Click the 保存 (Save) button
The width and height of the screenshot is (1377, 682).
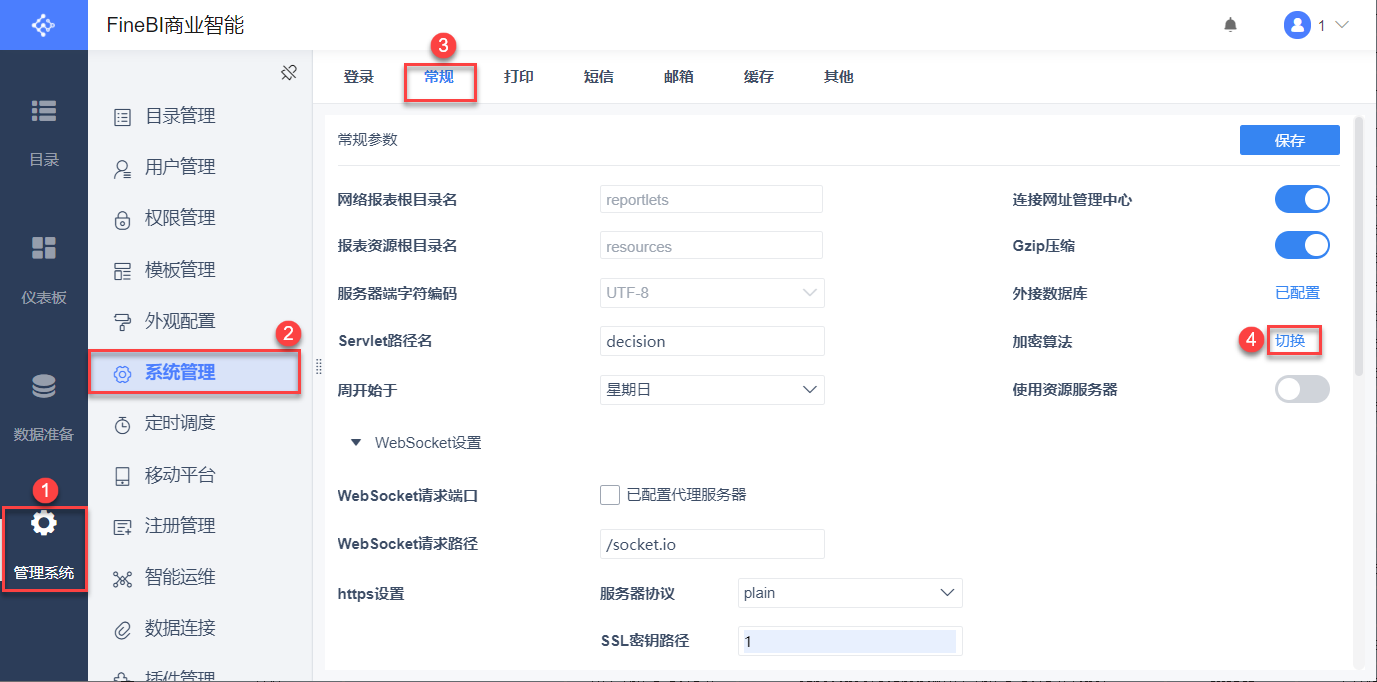pos(1289,140)
